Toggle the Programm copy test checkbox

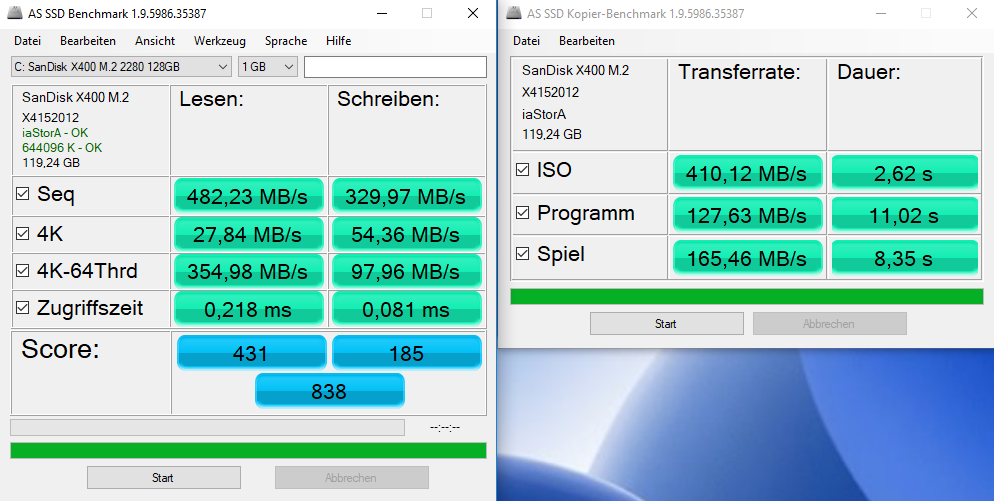[x=522, y=213]
